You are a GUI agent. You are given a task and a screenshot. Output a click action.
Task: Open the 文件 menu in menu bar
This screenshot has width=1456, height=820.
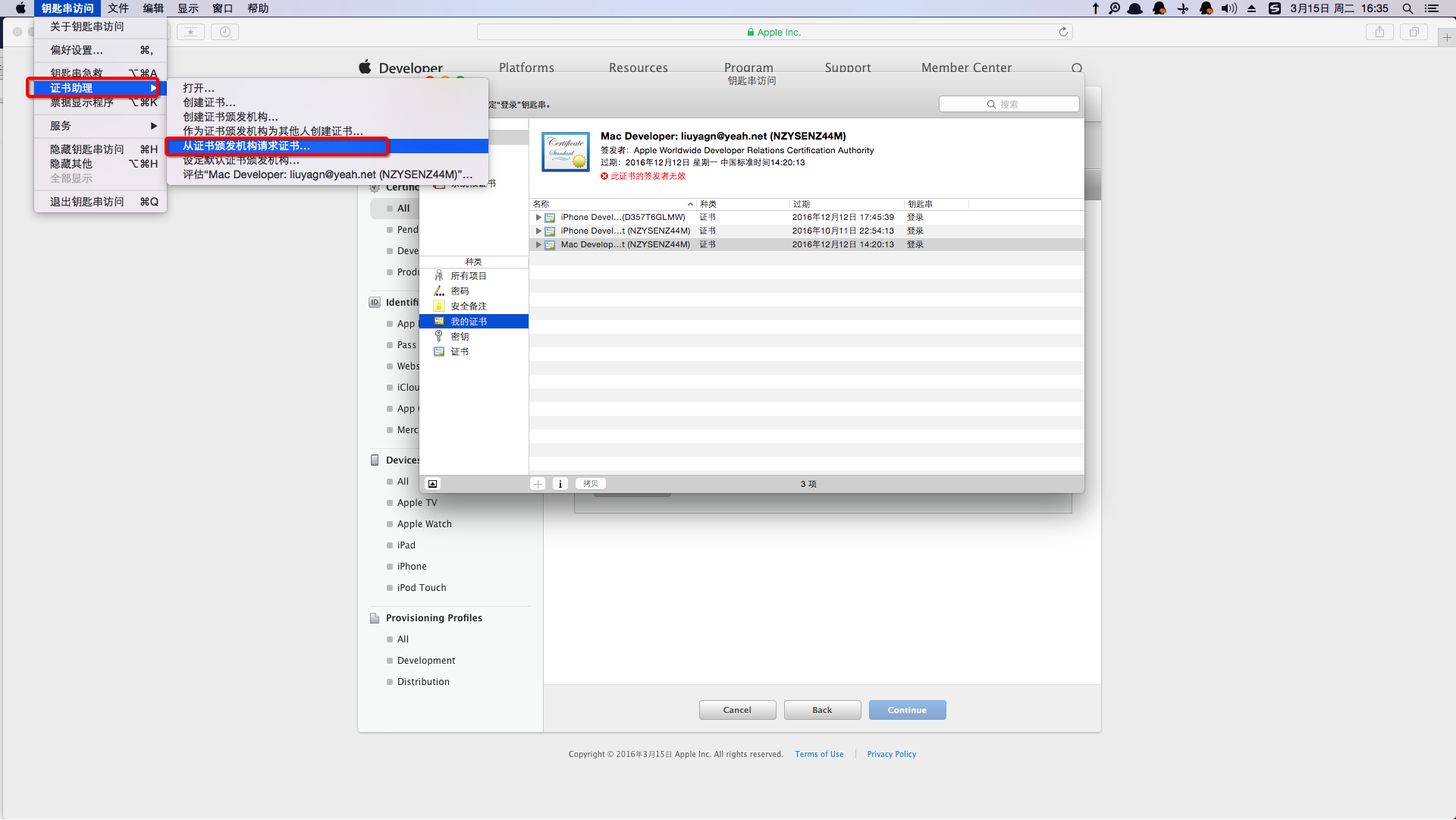tap(118, 8)
